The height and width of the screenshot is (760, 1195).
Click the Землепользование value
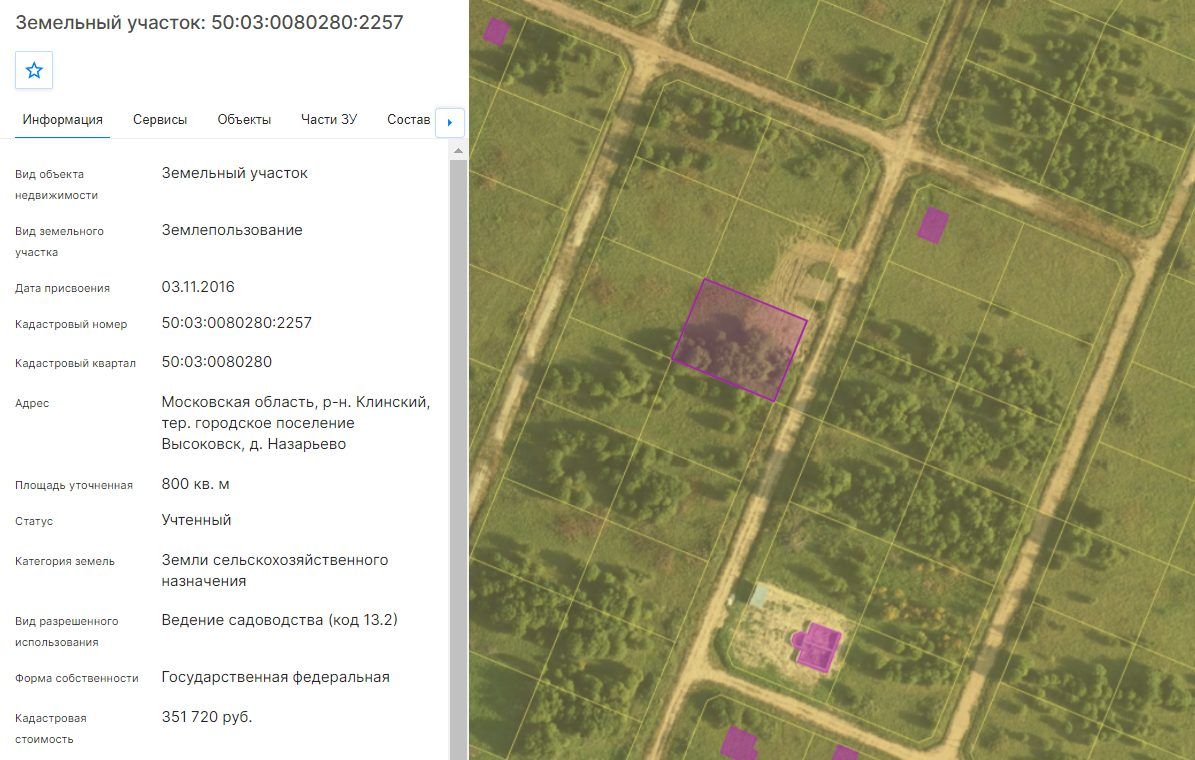click(x=232, y=230)
